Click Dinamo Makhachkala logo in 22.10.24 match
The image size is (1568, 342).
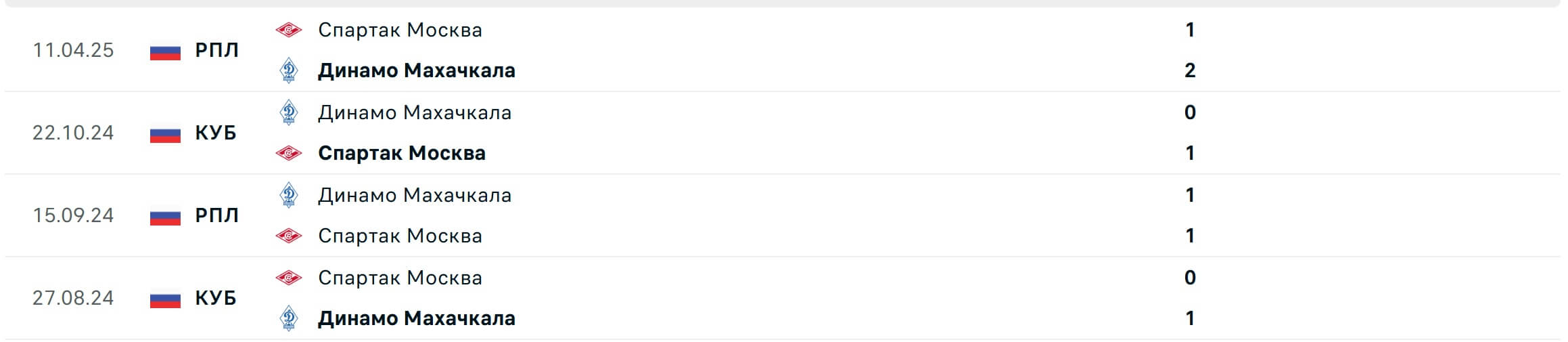[289, 112]
